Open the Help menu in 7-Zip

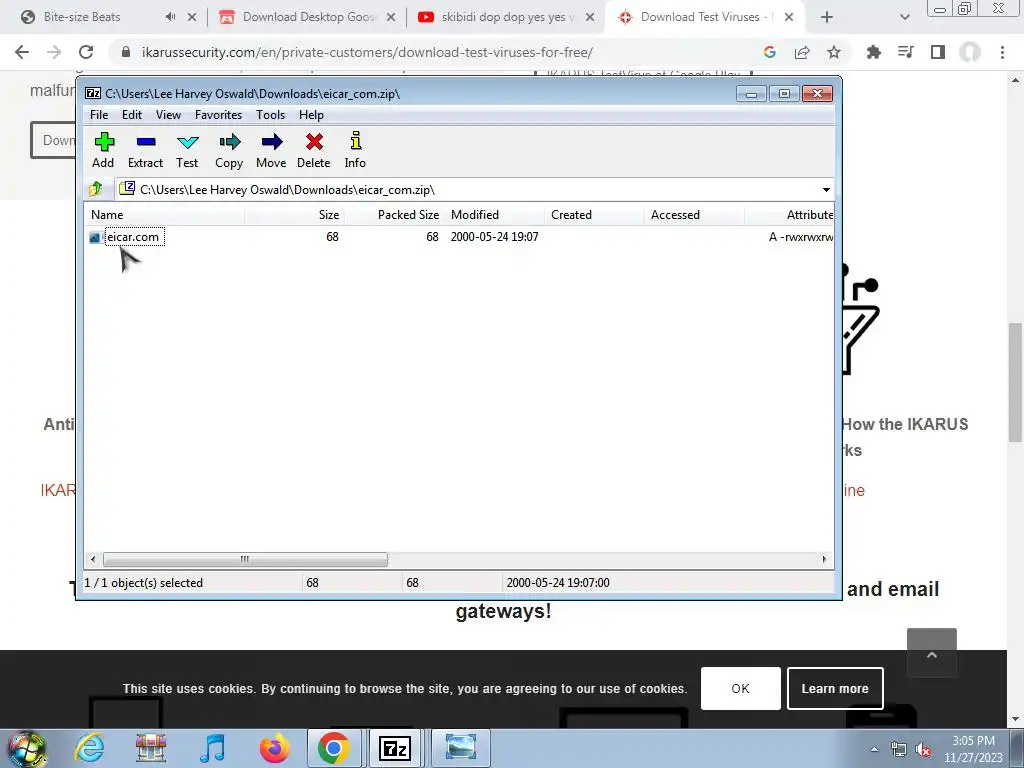pos(312,115)
